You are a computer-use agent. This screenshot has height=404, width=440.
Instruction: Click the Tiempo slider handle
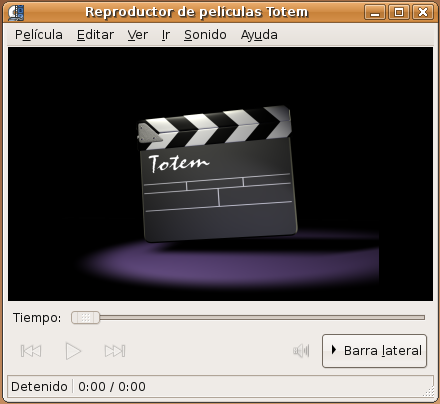click(x=85, y=318)
